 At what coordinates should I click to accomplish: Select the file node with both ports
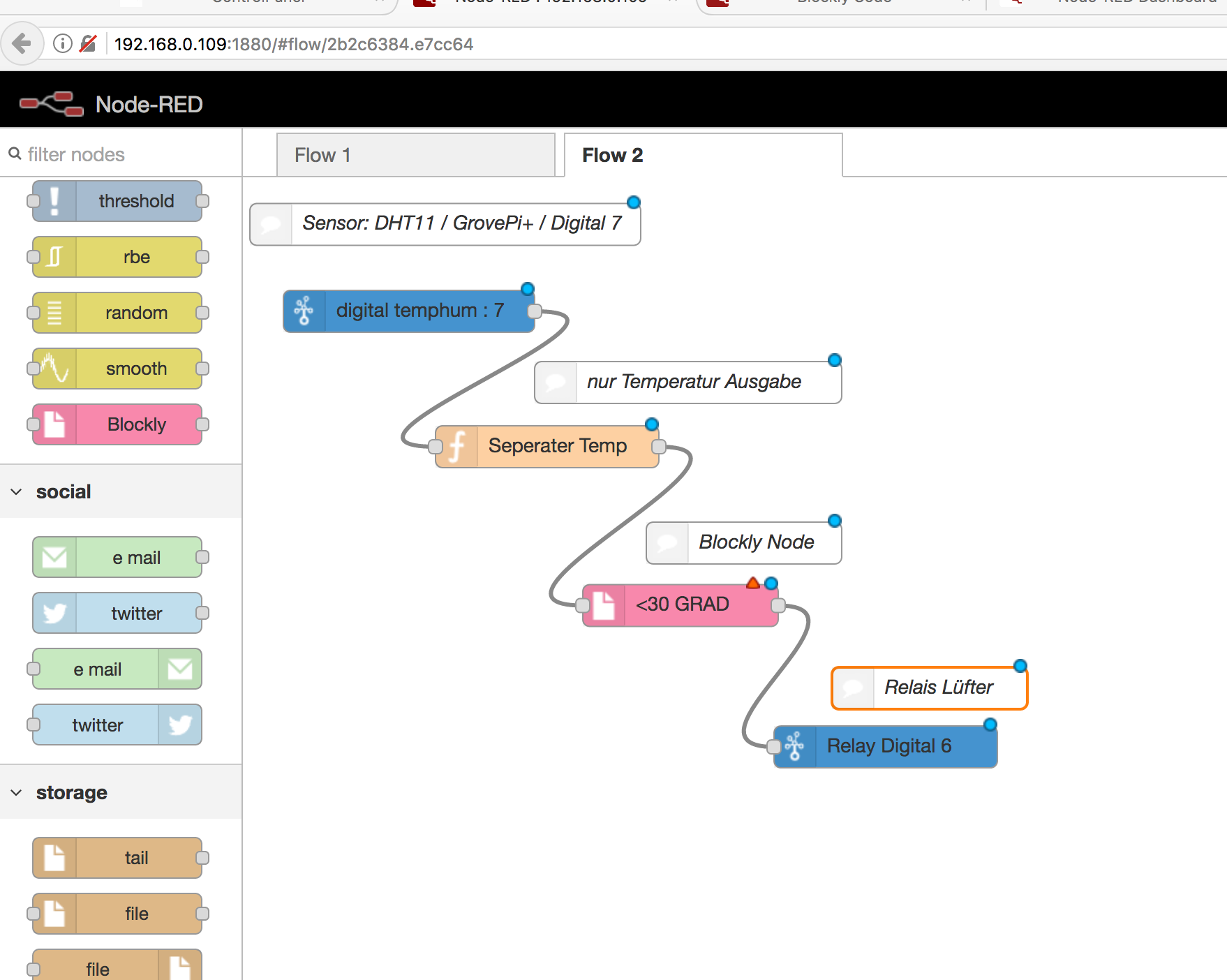pyautogui.click(x=117, y=914)
